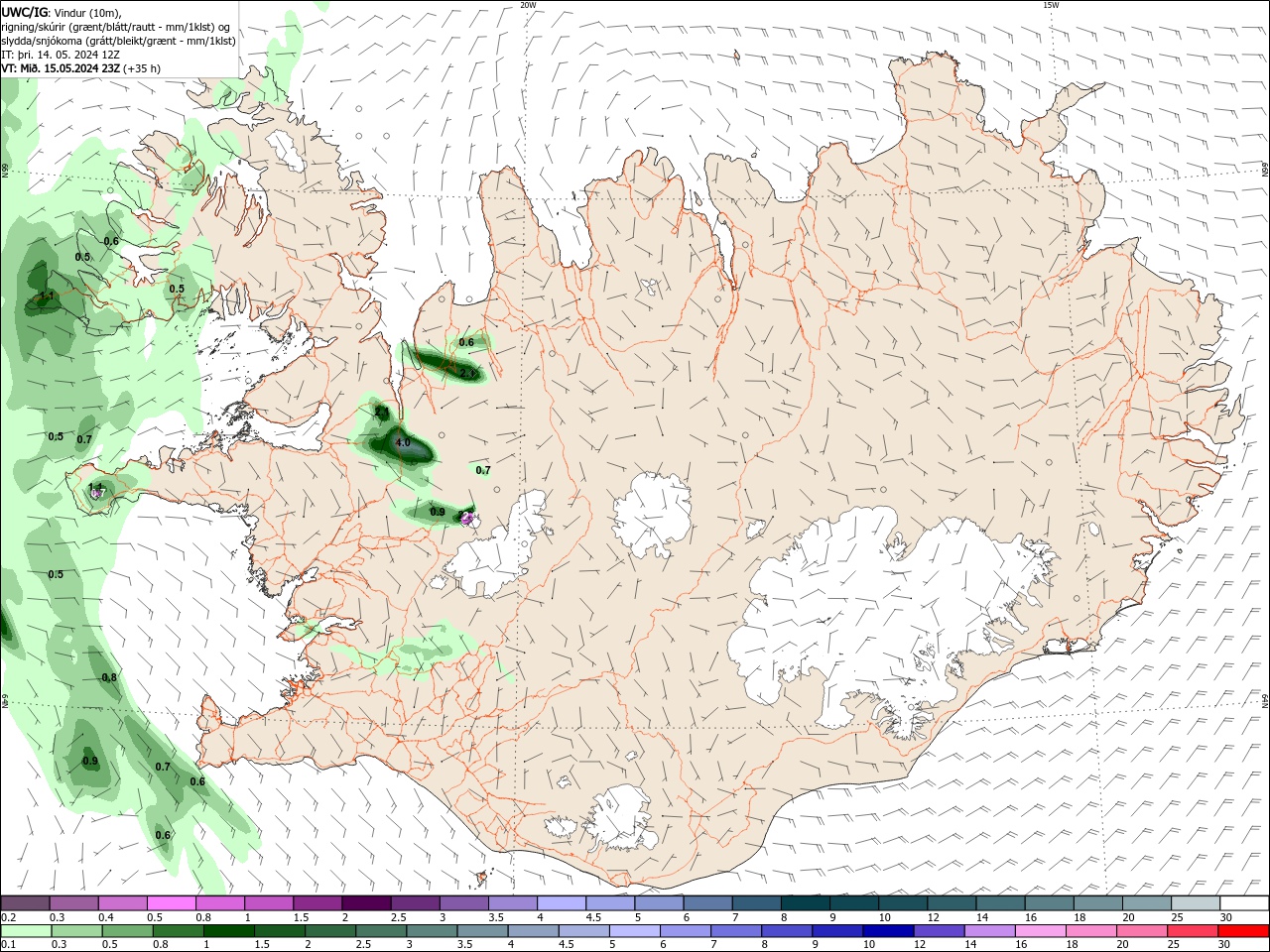Select the 8–9 blue rain legend swatch
1270x952 pixels.
click(x=785, y=931)
